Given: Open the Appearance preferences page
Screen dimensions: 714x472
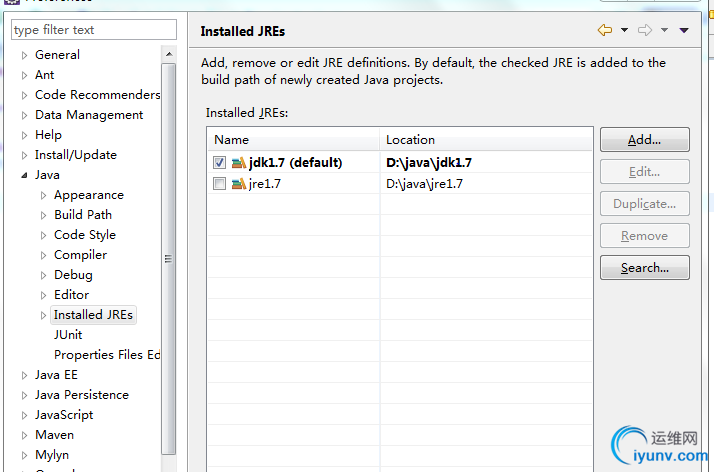Looking at the screenshot, I should (x=89, y=195).
